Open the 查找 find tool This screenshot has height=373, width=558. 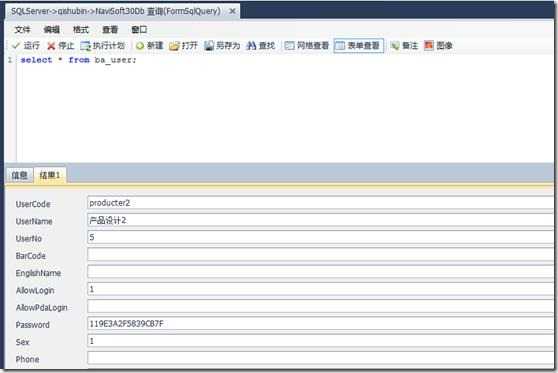261,46
